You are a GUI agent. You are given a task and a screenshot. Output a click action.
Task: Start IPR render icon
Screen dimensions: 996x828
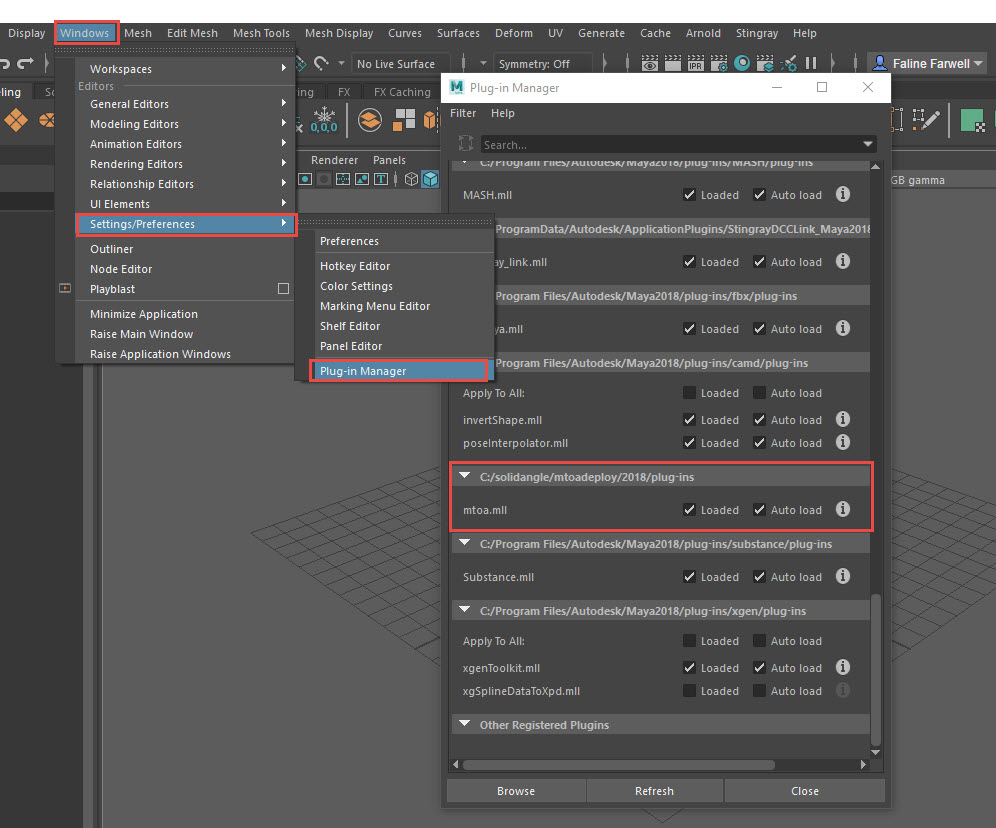[x=696, y=63]
